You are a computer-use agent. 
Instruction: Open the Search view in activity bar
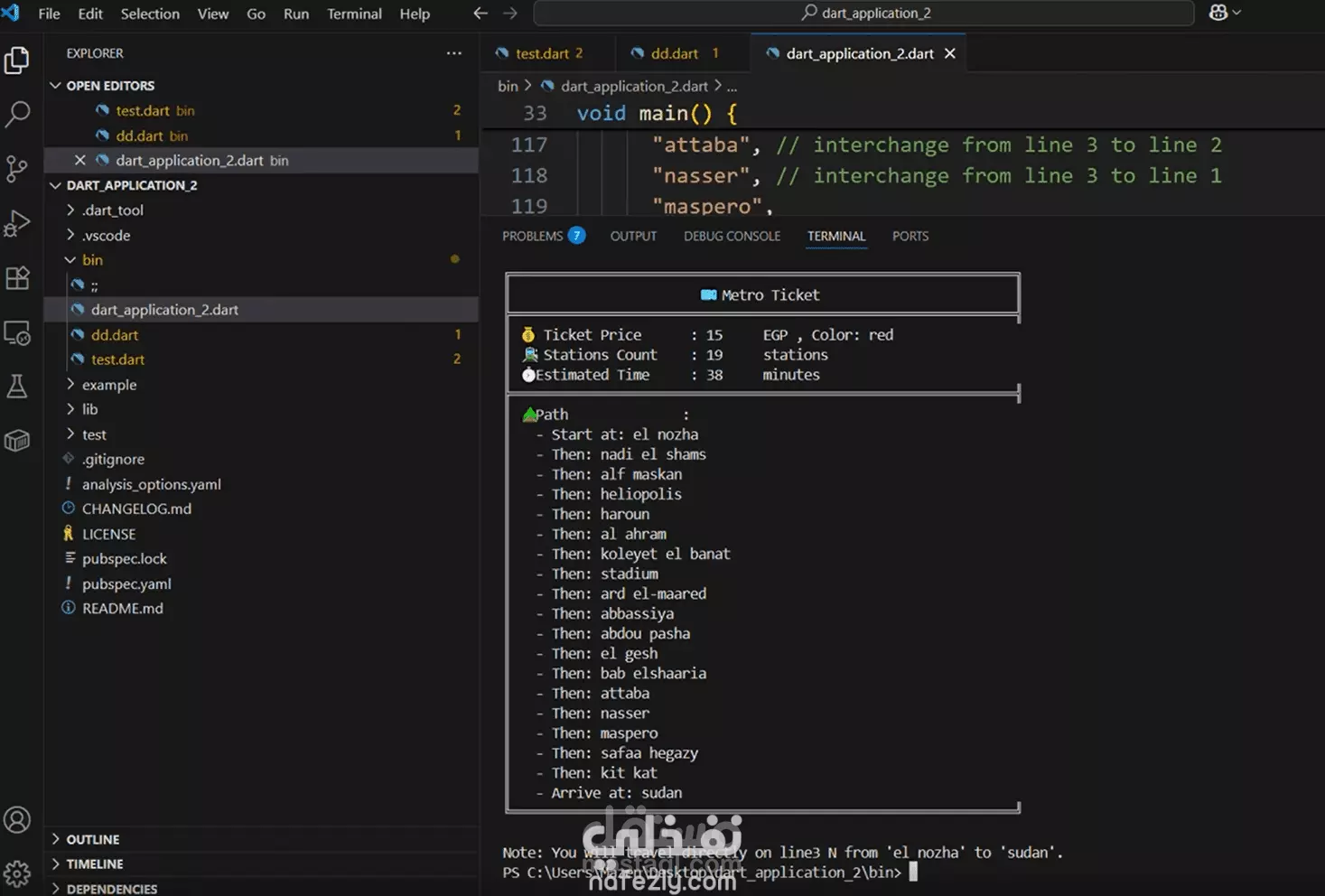(17, 115)
